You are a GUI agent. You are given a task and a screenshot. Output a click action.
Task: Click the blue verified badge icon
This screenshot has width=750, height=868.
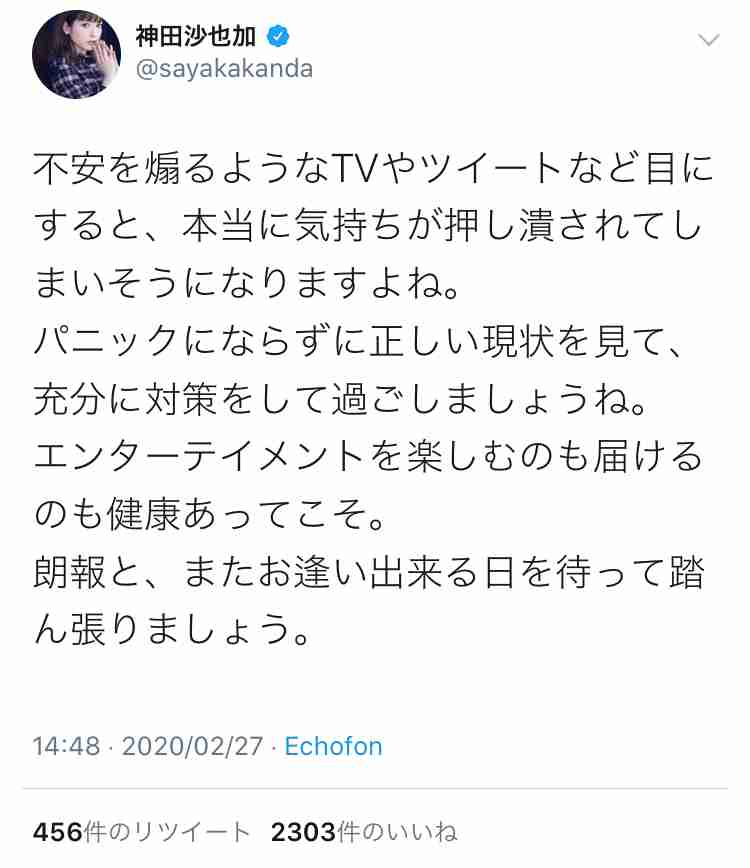click(x=278, y=37)
